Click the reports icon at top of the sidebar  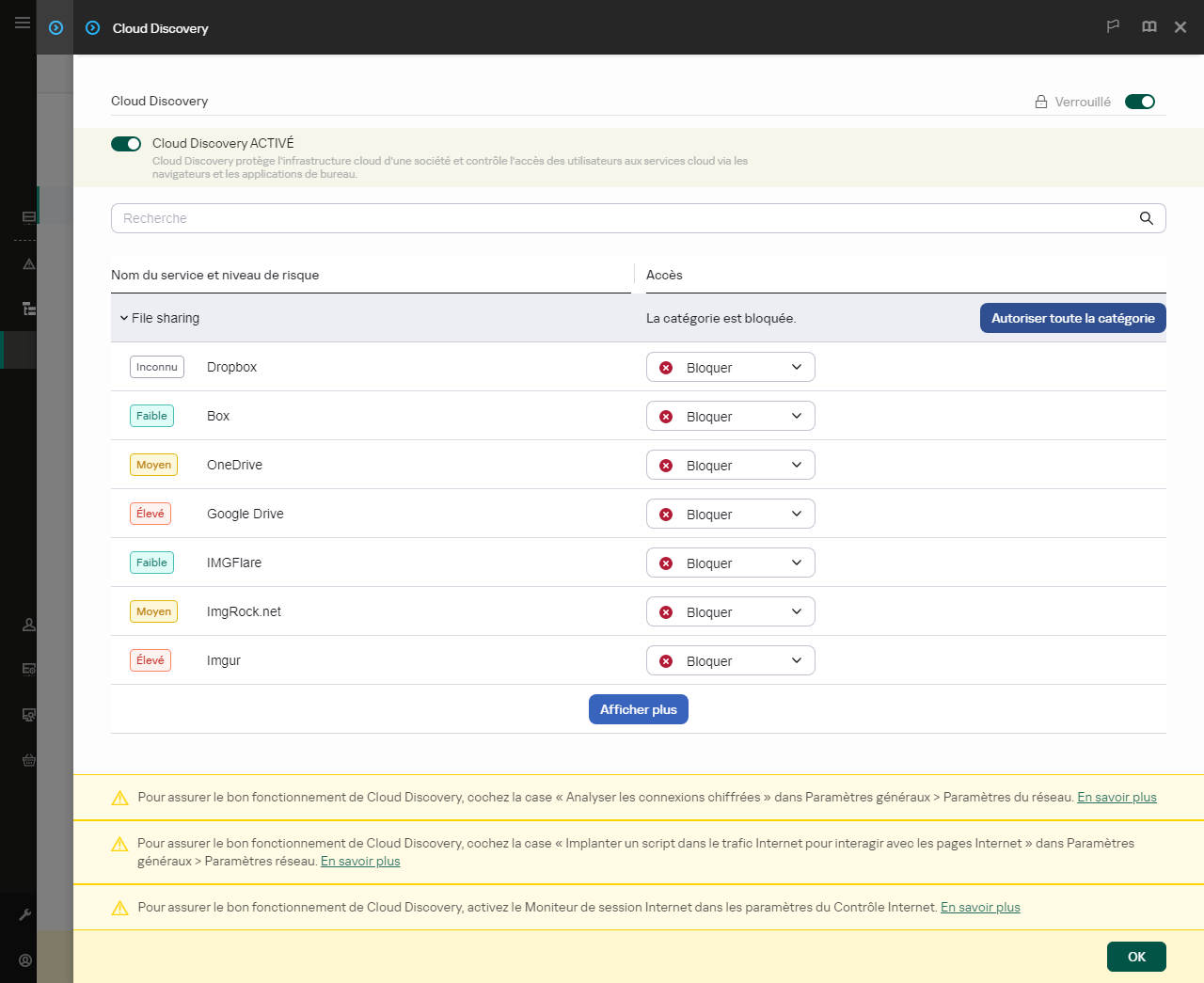click(28, 217)
